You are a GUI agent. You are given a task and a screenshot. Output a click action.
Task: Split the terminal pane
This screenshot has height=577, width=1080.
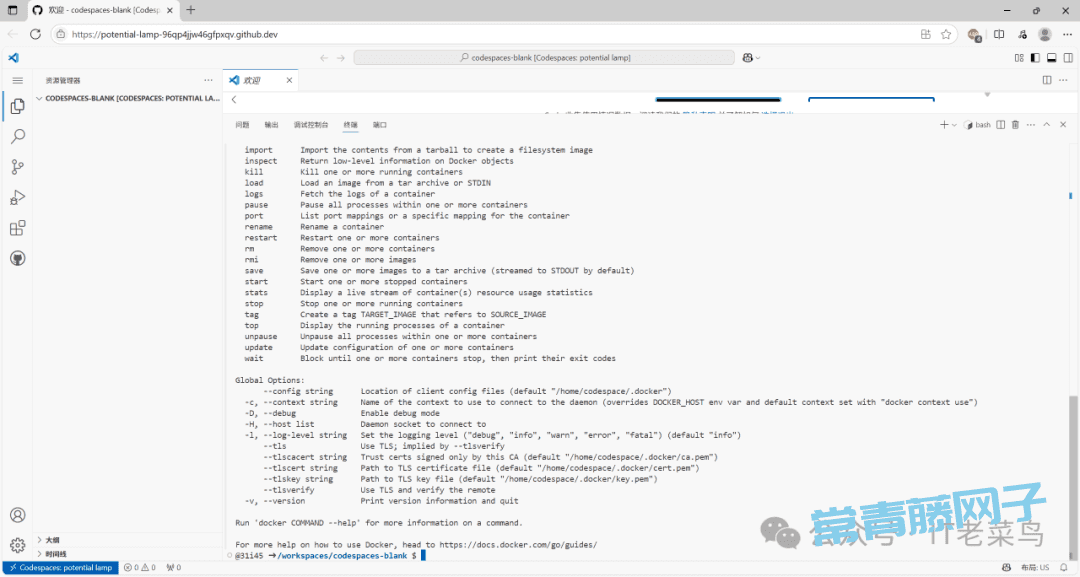(x=1001, y=125)
